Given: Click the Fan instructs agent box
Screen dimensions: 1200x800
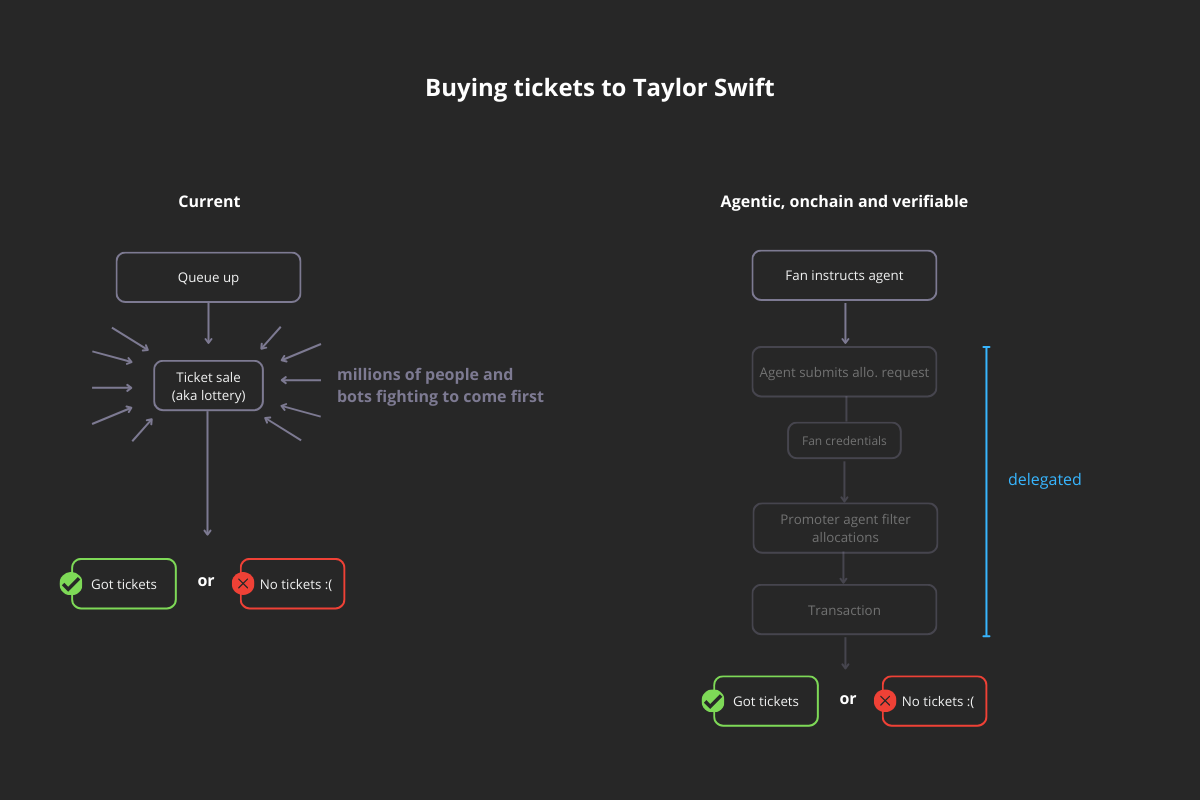Looking at the screenshot, I should [x=844, y=275].
